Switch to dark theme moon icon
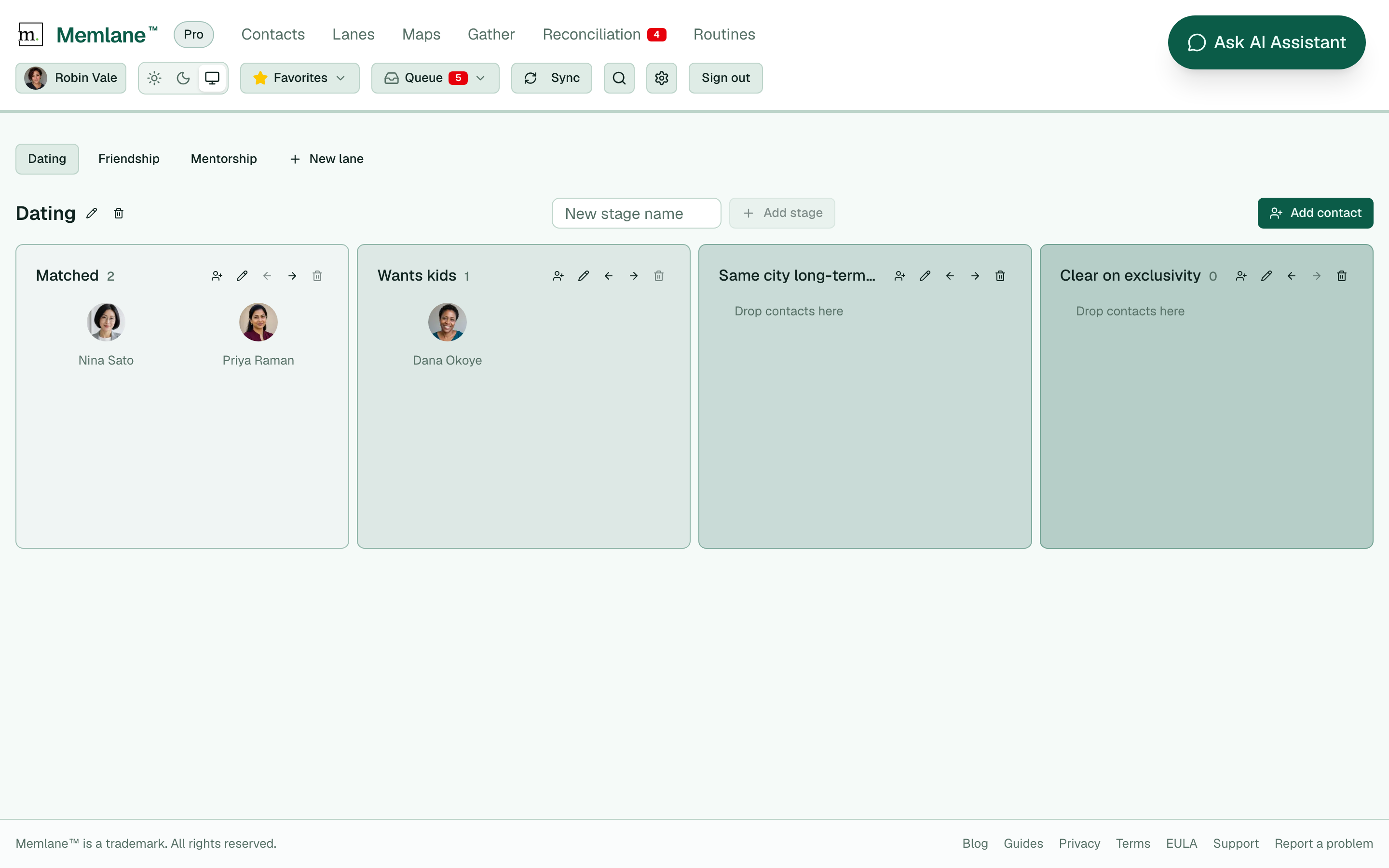 183,78
